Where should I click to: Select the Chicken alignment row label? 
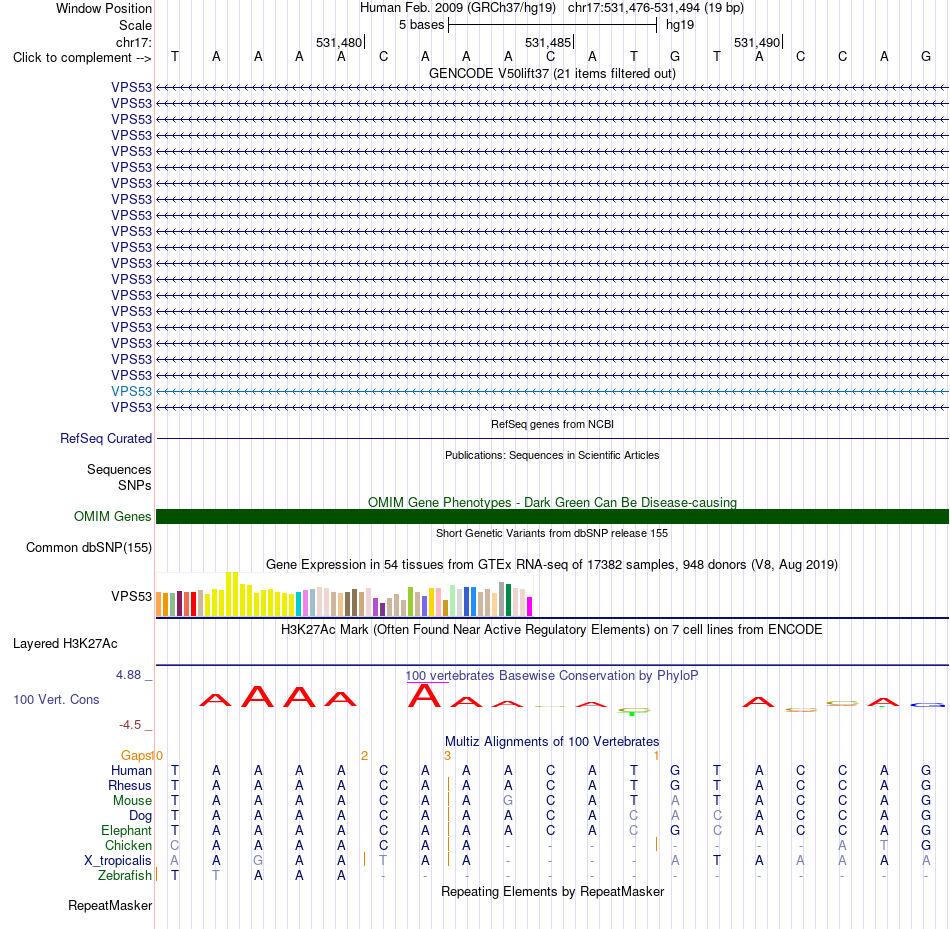128,845
